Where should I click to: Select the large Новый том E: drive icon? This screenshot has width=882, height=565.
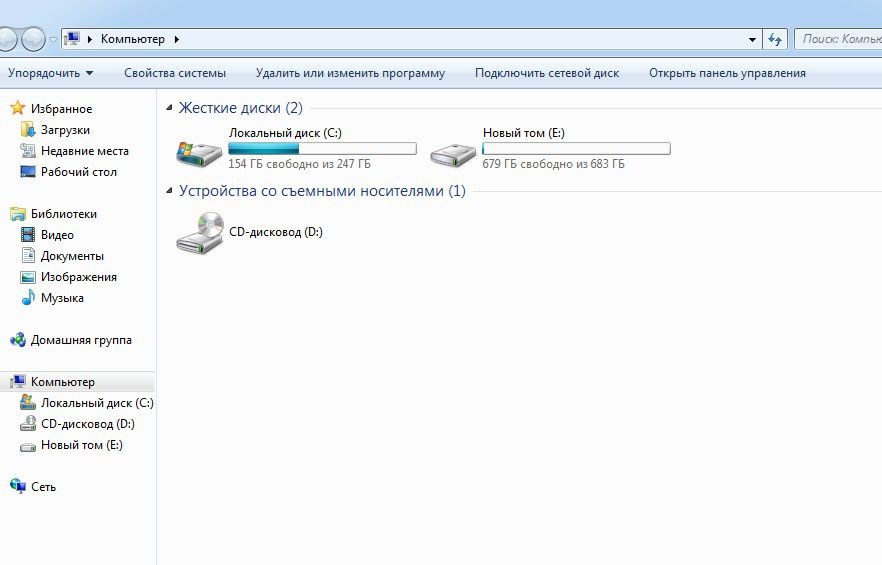coord(453,153)
